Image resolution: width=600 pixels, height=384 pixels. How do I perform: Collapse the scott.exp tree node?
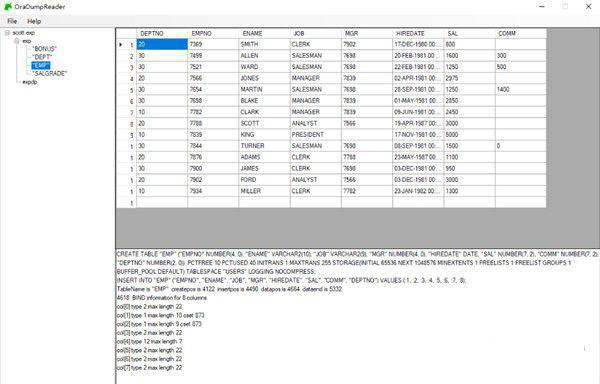pyautogui.click(x=7, y=33)
